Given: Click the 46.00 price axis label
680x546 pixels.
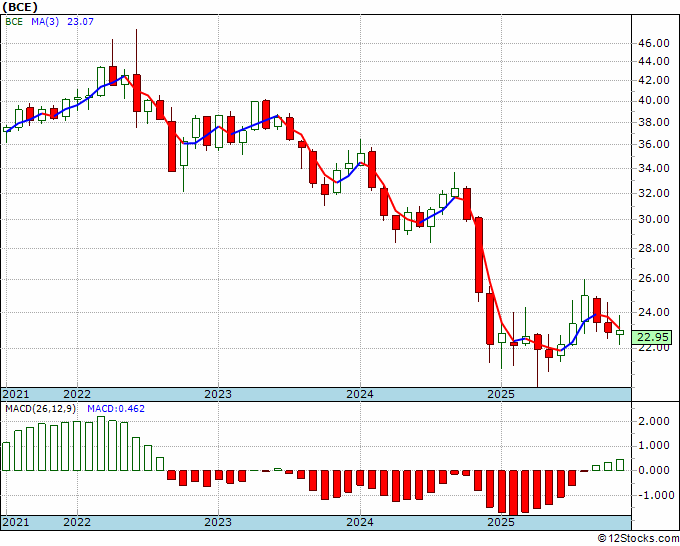Looking at the screenshot, I should point(654,43).
